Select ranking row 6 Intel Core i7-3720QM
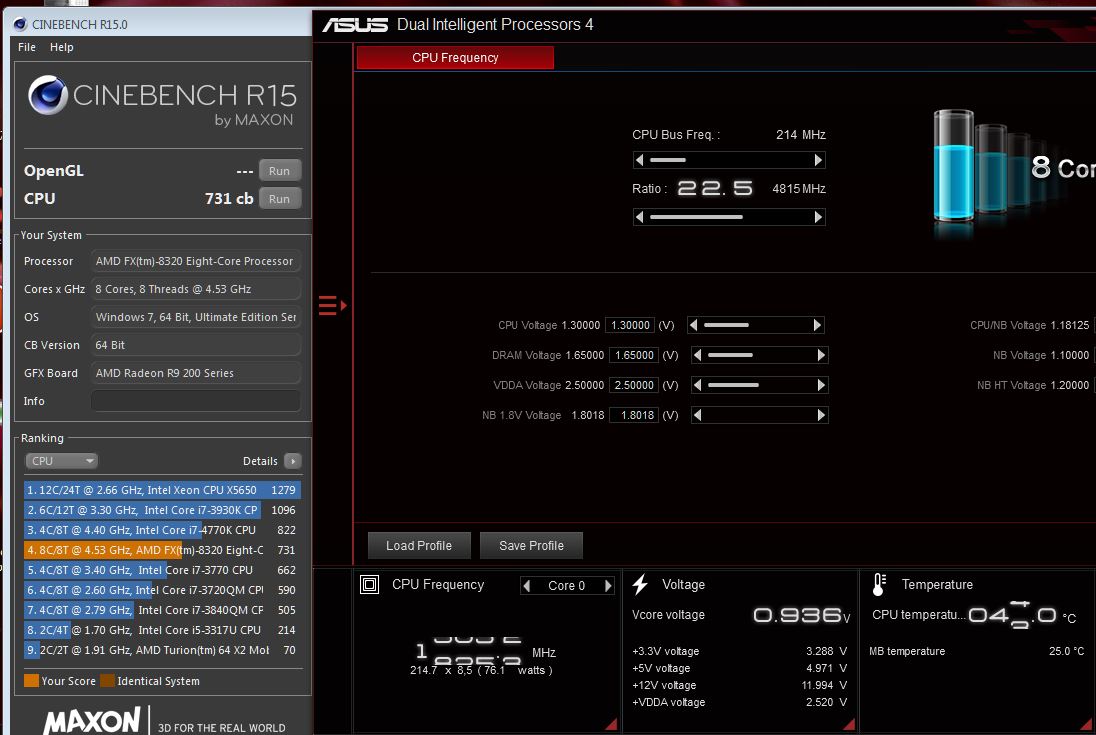1096x735 pixels. point(162,590)
